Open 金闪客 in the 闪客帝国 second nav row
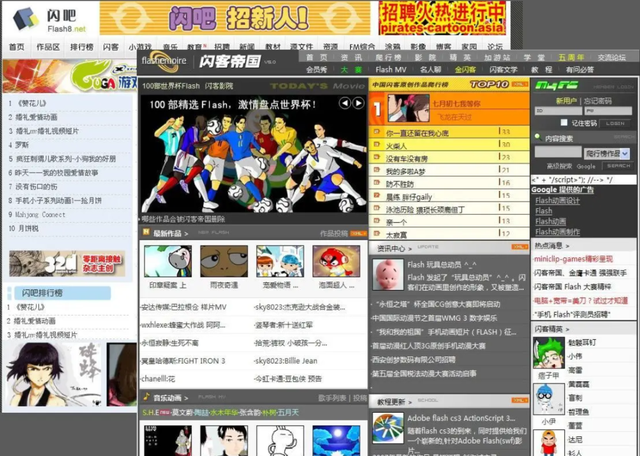Image resolution: width=640 pixels, height=456 pixels. coord(465,69)
